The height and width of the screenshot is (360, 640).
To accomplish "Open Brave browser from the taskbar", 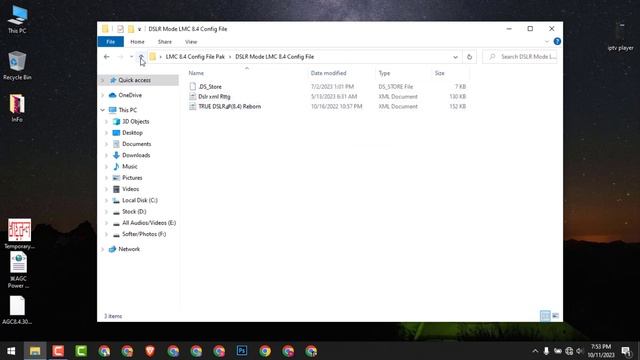I will point(150,351).
